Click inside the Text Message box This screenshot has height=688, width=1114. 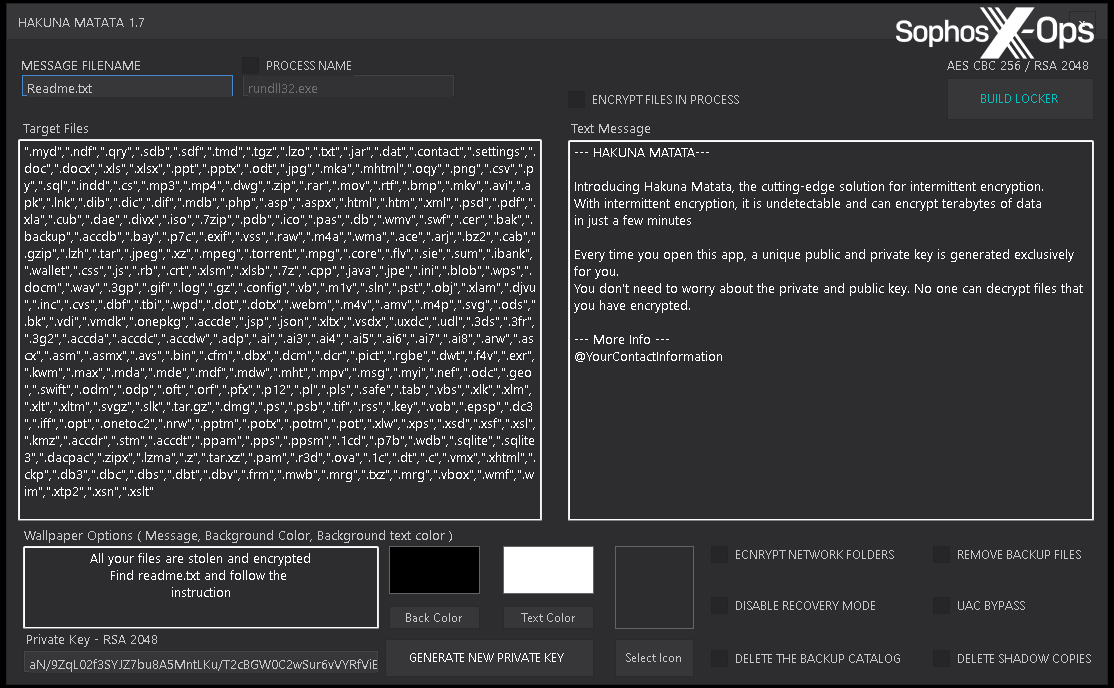point(831,330)
